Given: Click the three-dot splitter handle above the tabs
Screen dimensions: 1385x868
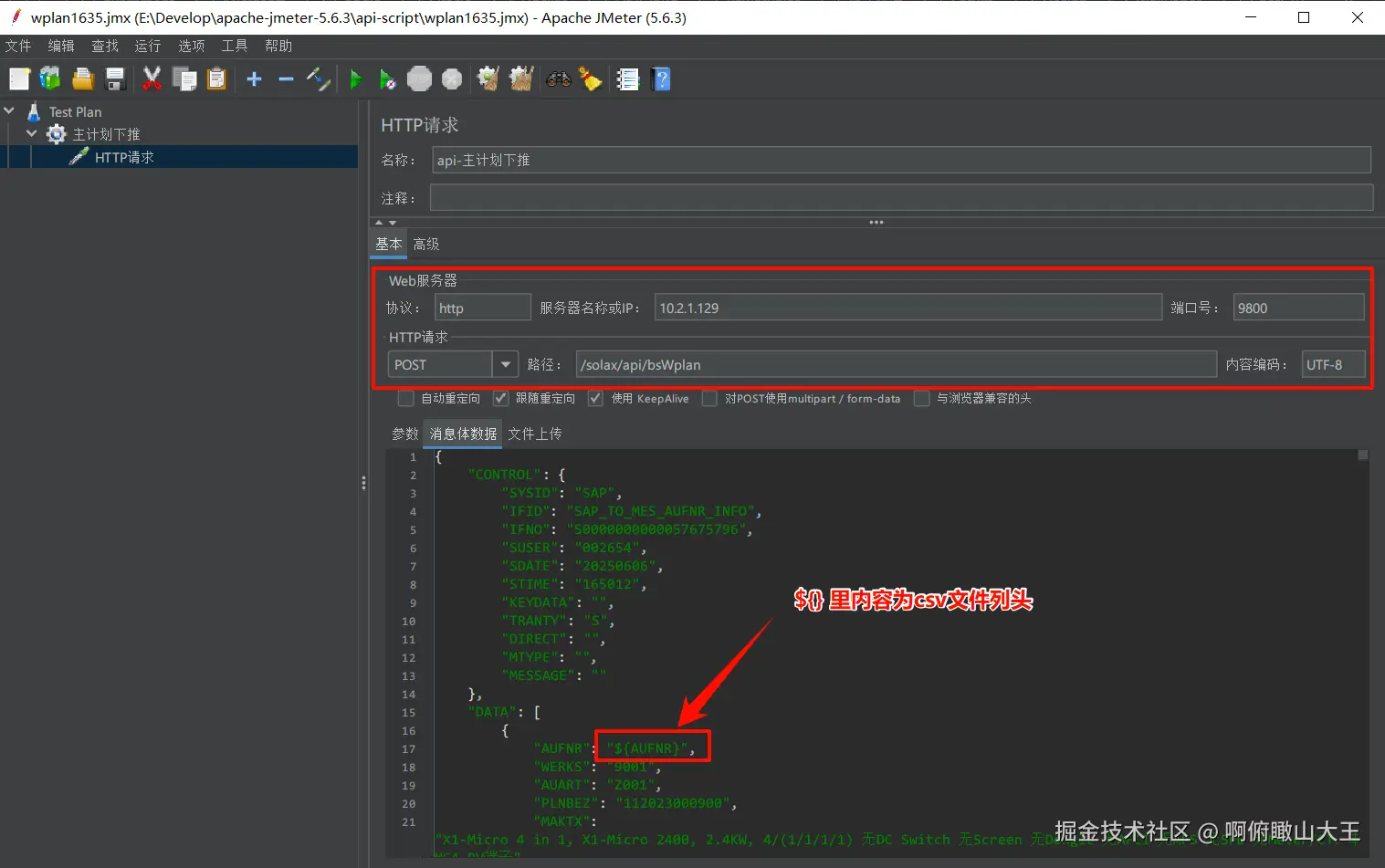Looking at the screenshot, I should pos(876,223).
